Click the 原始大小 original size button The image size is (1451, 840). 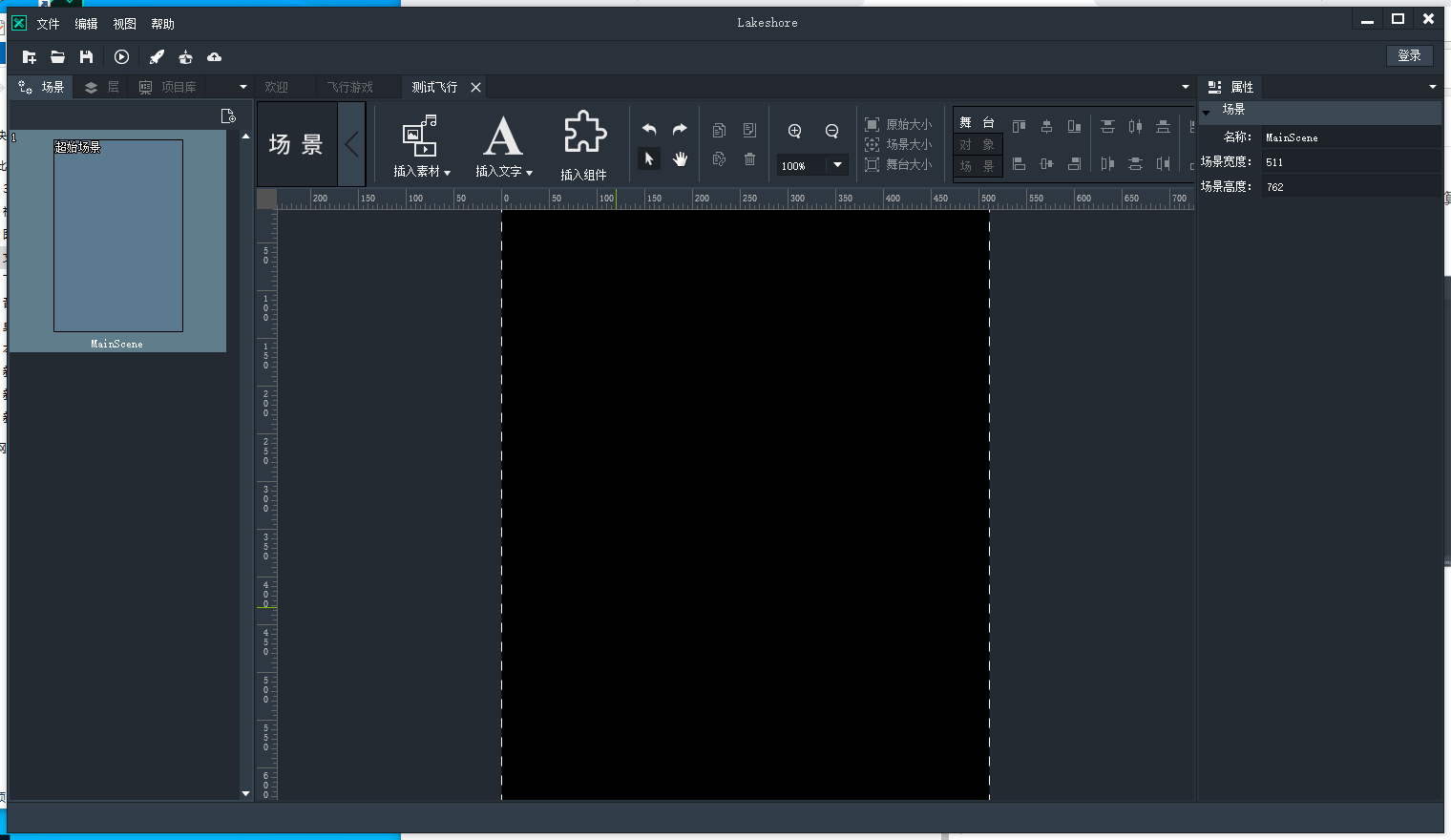898,124
